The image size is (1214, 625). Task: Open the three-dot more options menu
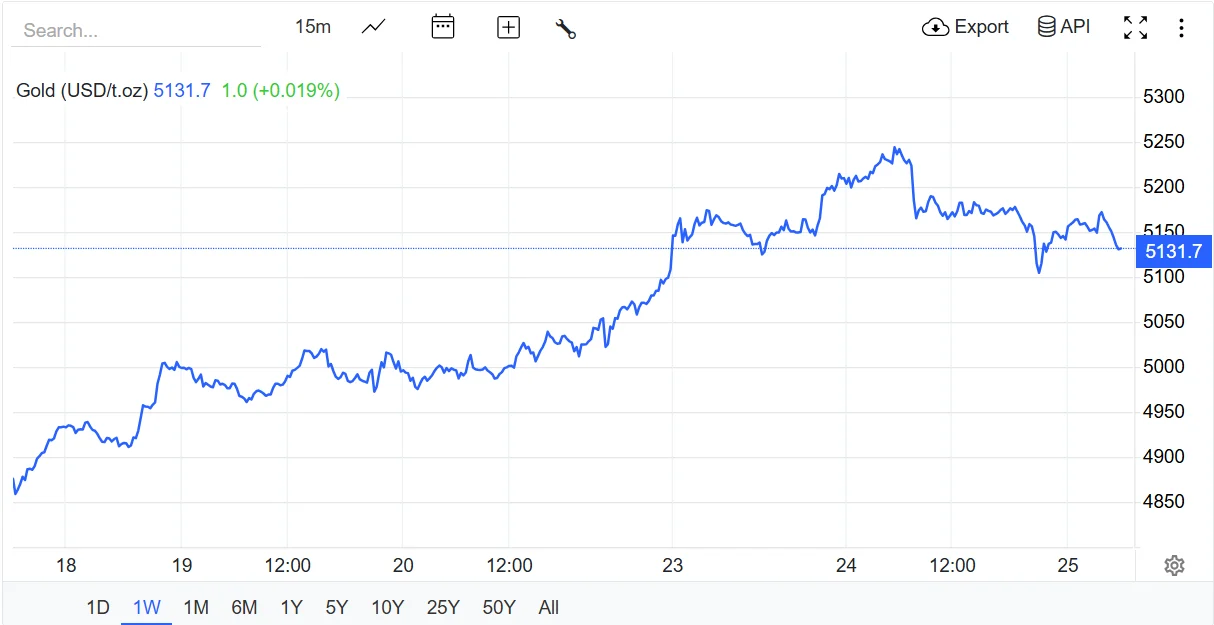(1181, 27)
